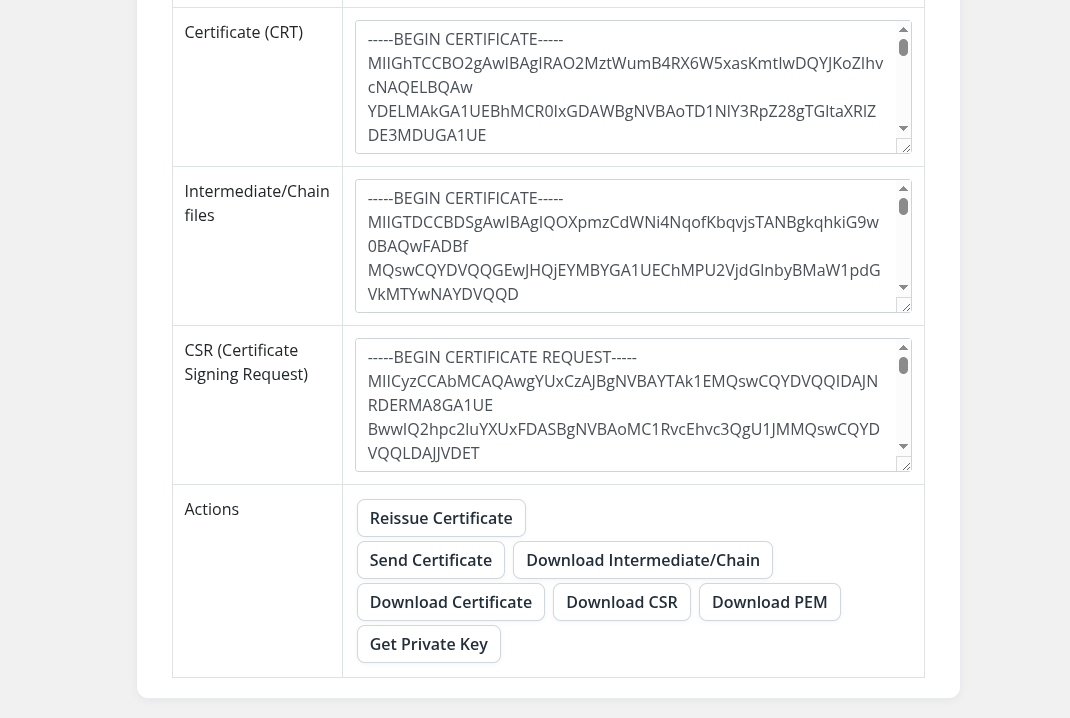
Task: Click the up arrow of the Intermediate/Chain scrollbar
Action: 903,188
